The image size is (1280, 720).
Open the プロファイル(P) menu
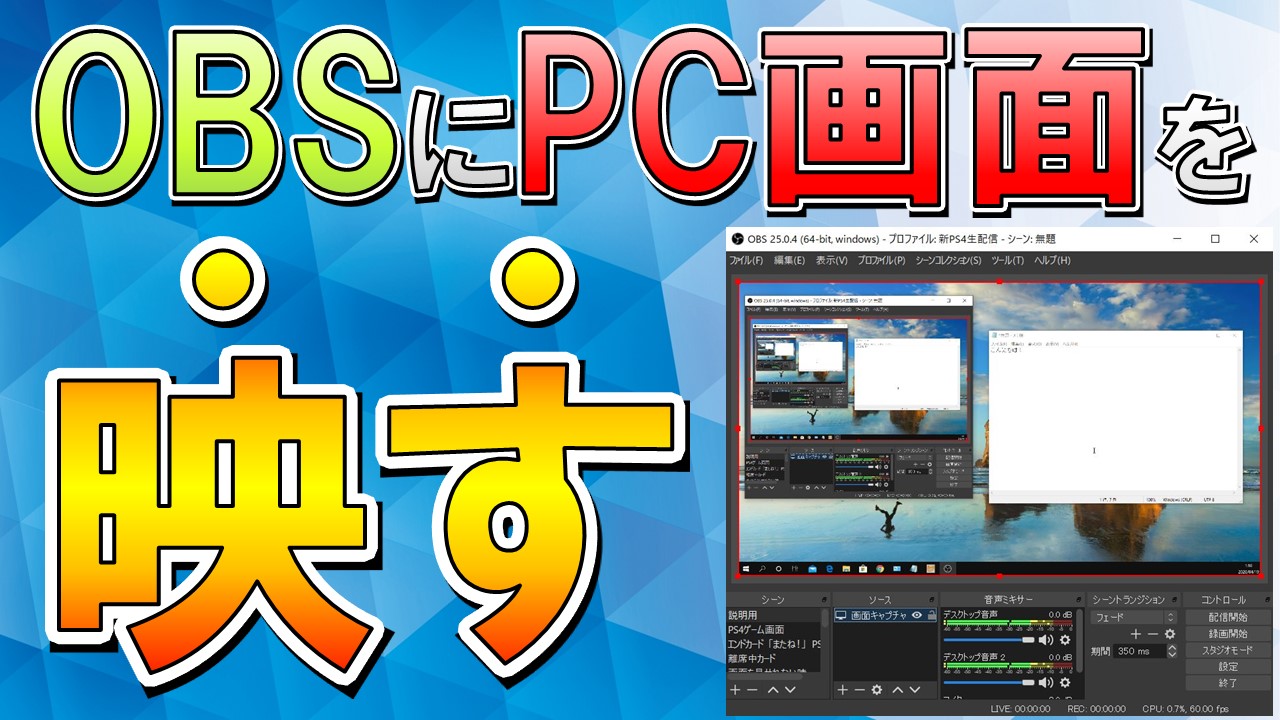tap(881, 261)
